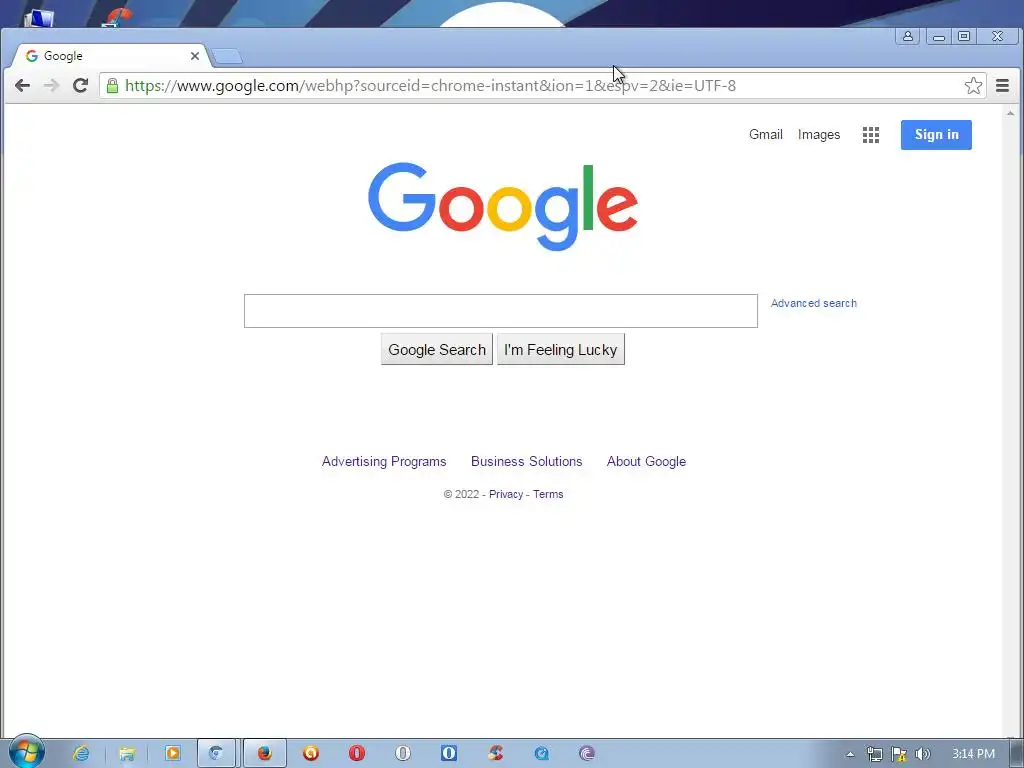
Task: Open the red-blue S browser taskbar icon
Action: (495, 753)
